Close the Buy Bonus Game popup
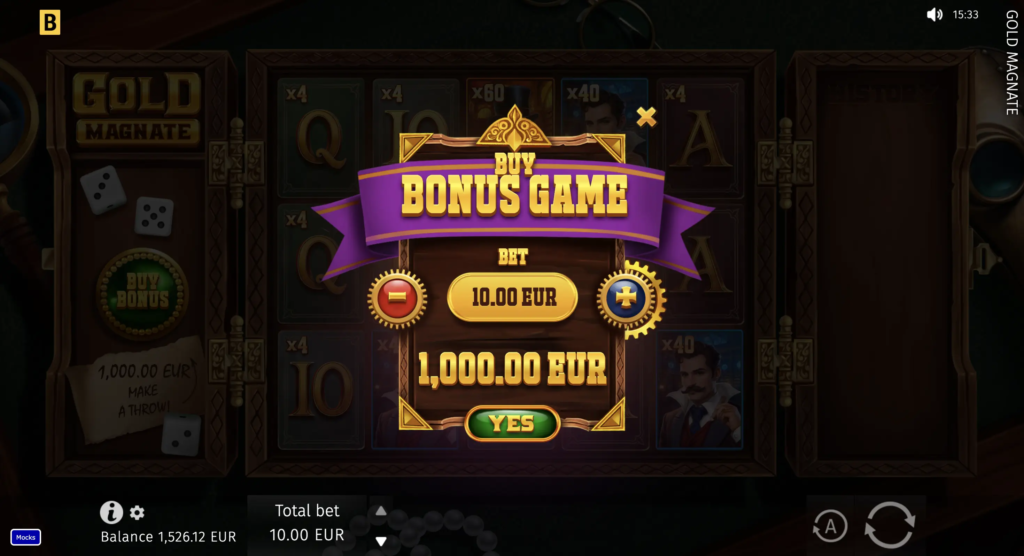Screen dimensions: 1024x556 point(646,117)
